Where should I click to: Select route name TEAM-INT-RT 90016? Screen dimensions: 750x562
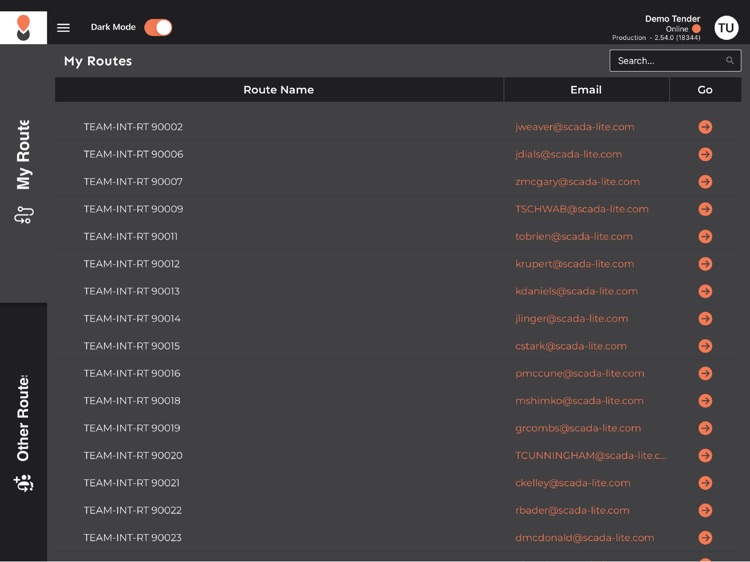[132, 373]
